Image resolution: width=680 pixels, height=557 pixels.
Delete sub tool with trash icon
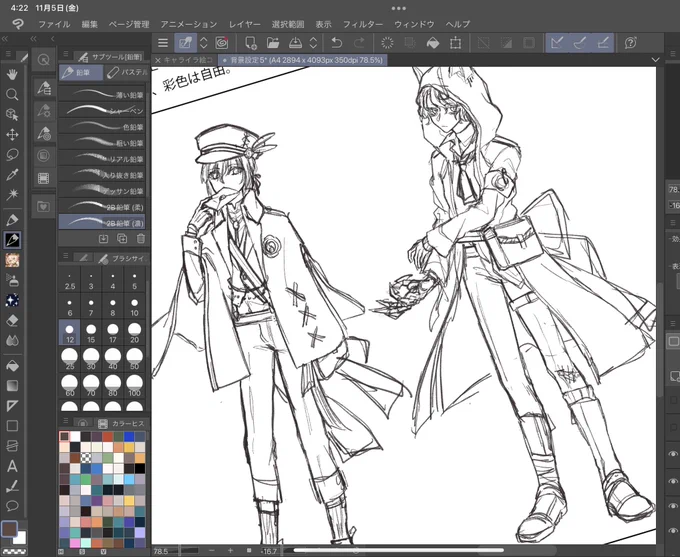tap(141, 238)
